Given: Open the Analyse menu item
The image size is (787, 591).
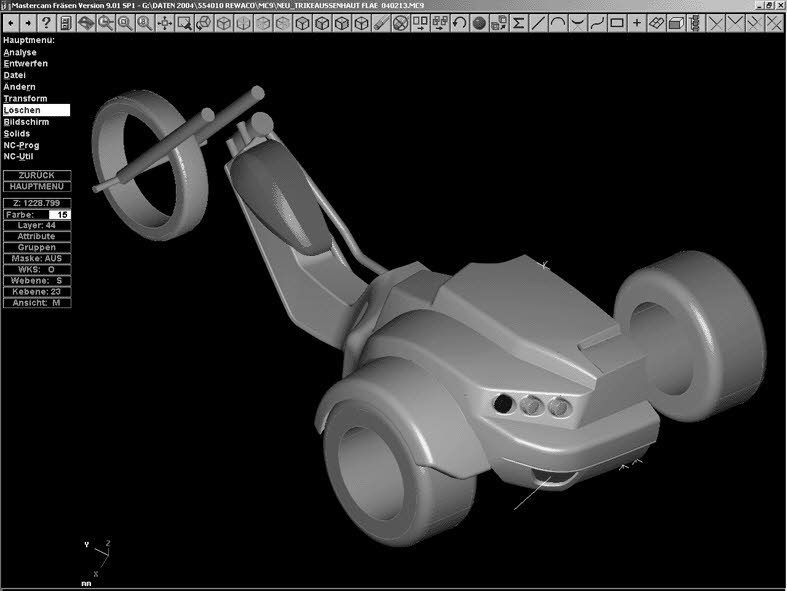Looking at the screenshot, I should [20, 52].
